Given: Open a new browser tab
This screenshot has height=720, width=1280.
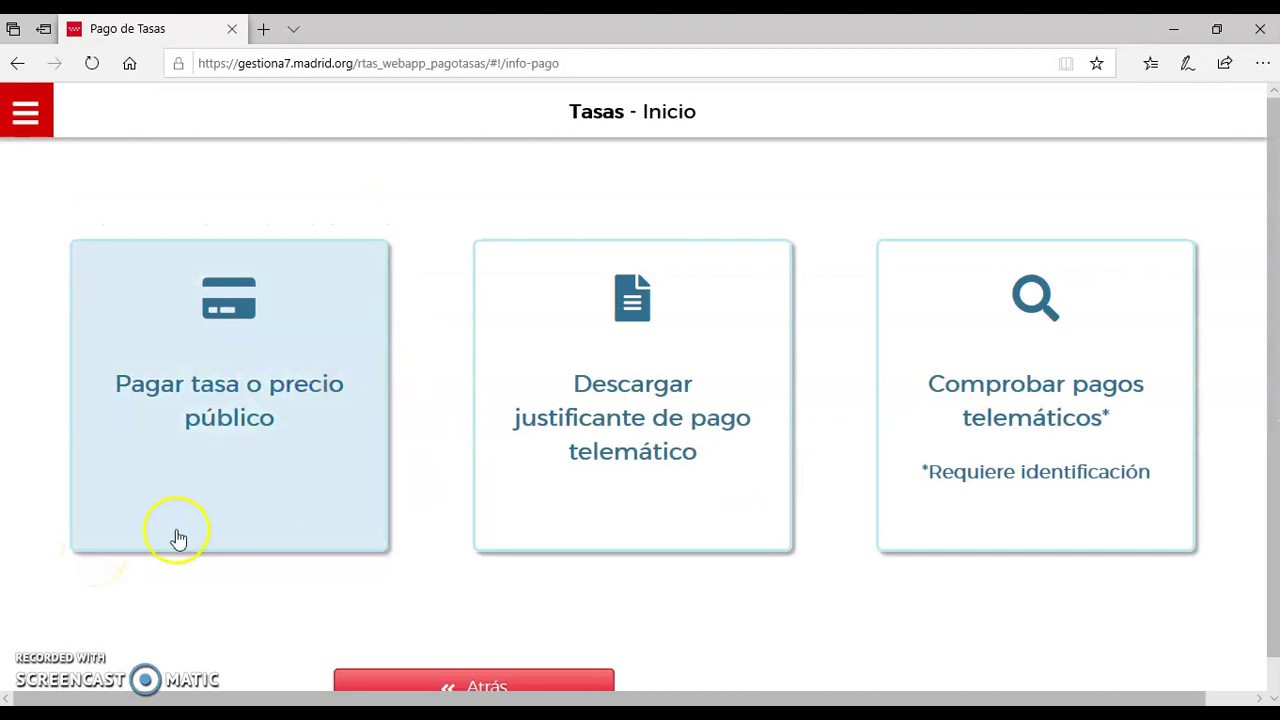Looking at the screenshot, I should click(263, 29).
